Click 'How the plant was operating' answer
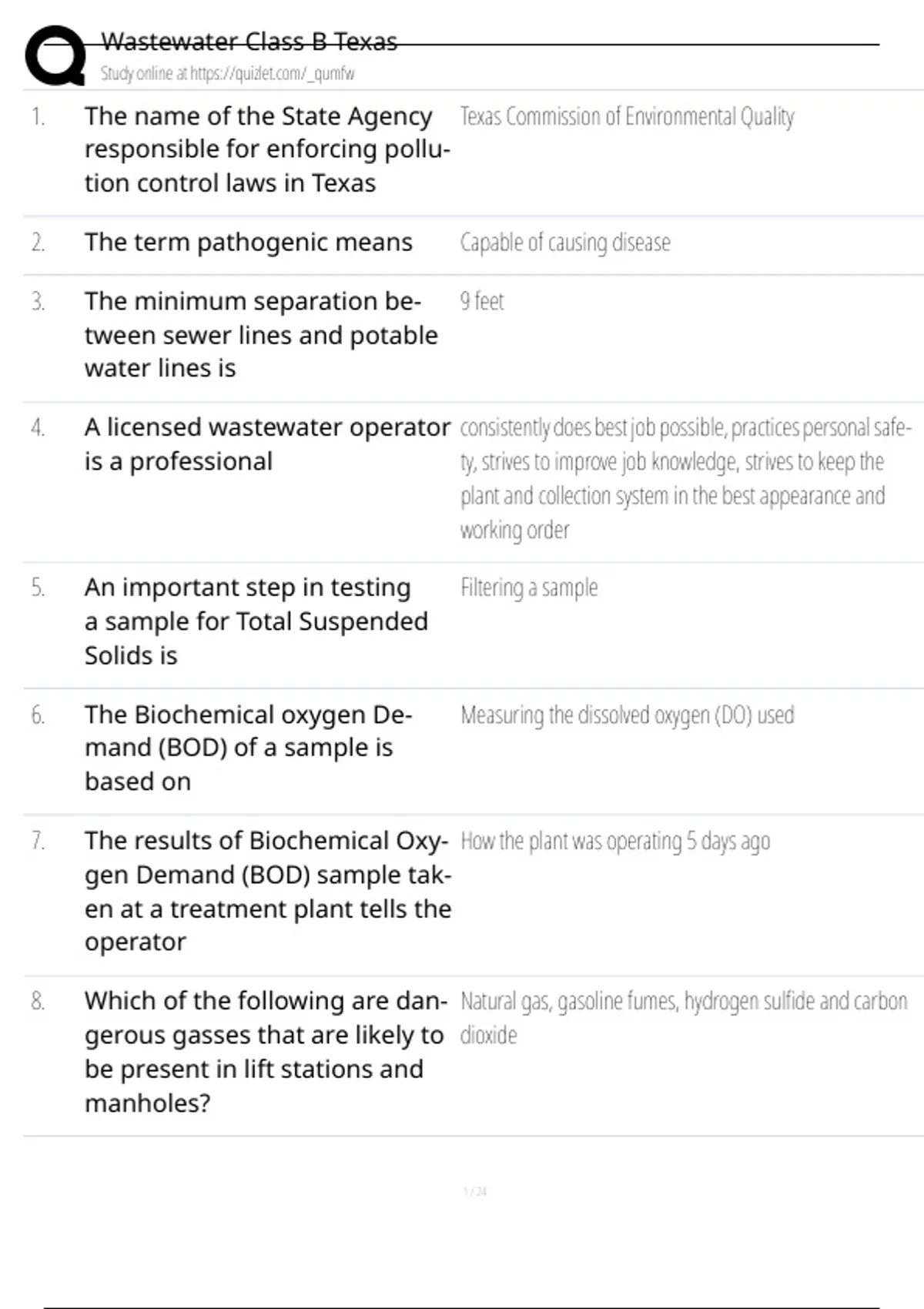Viewport: 924px width, 1309px height. point(614,842)
